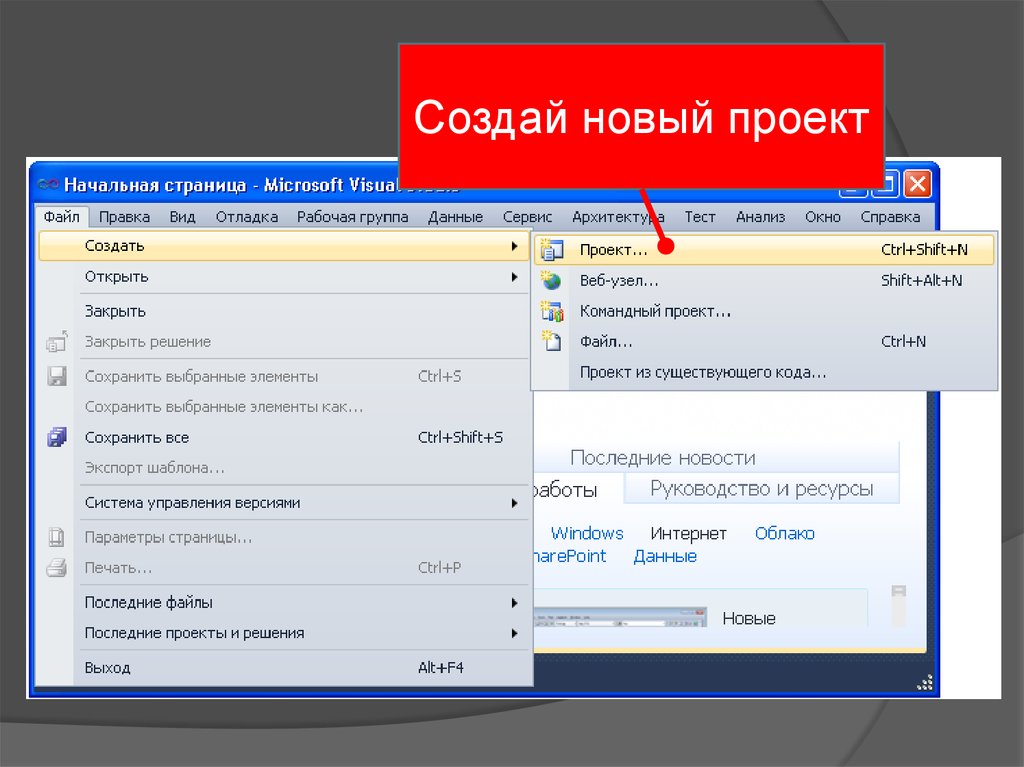Expand Система управления версиями submenu arrow
Screen dimensions: 1024x767
tap(514, 503)
